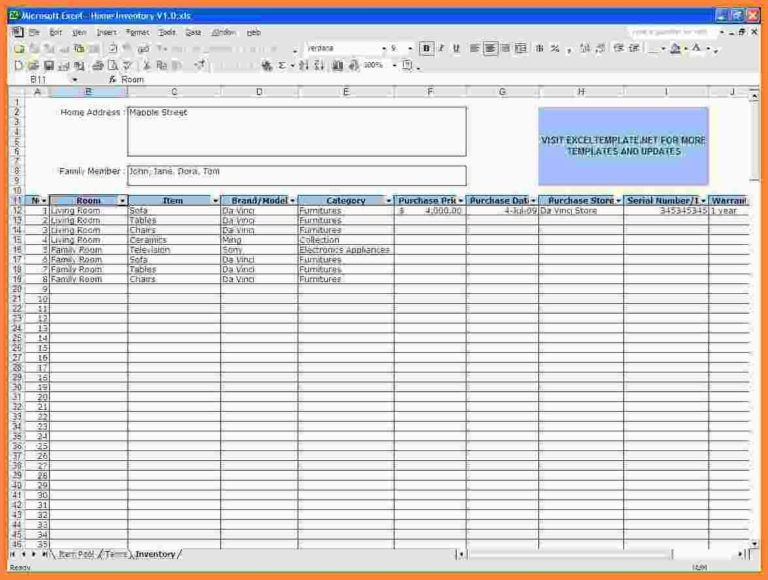Image resolution: width=768 pixels, height=580 pixels.
Task: Click the AutoSum sigma icon
Action: (282, 66)
